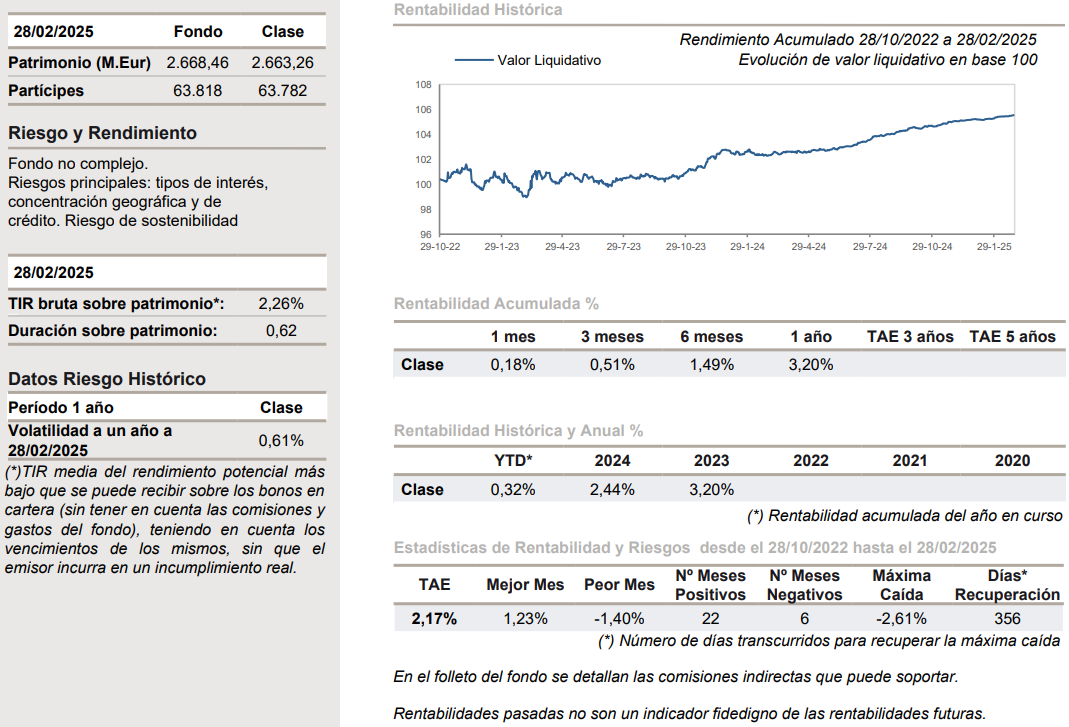This screenshot has height=727, width=1069.
Task: Select the 6 meses return 1,49%
Action: click(712, 365)
